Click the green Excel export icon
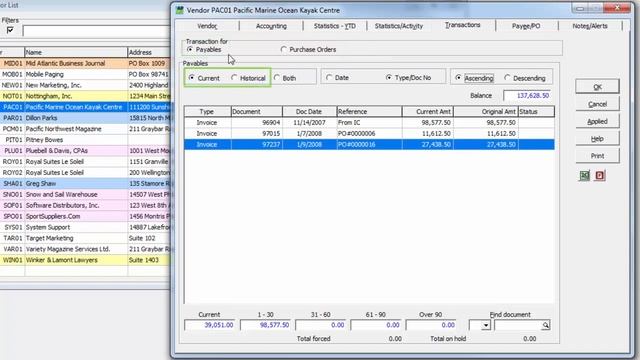Image resolution: width=640 pixels, height=360 pixels. 584,176
